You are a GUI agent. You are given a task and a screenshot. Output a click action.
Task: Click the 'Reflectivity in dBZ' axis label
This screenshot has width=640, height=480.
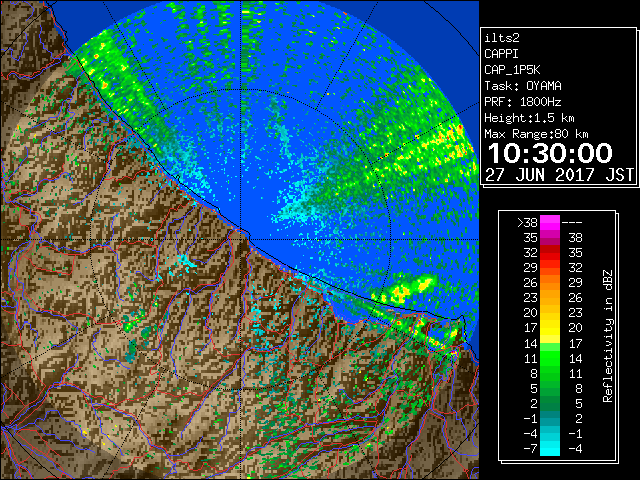tap(608, 336)
